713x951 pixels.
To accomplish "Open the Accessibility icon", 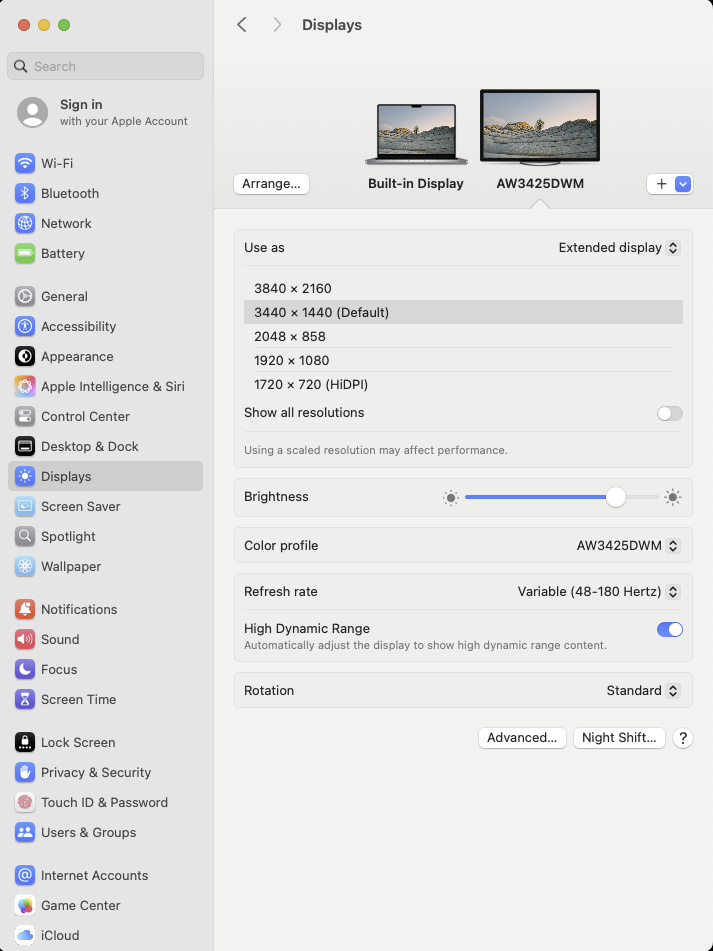I will point(25,326).
